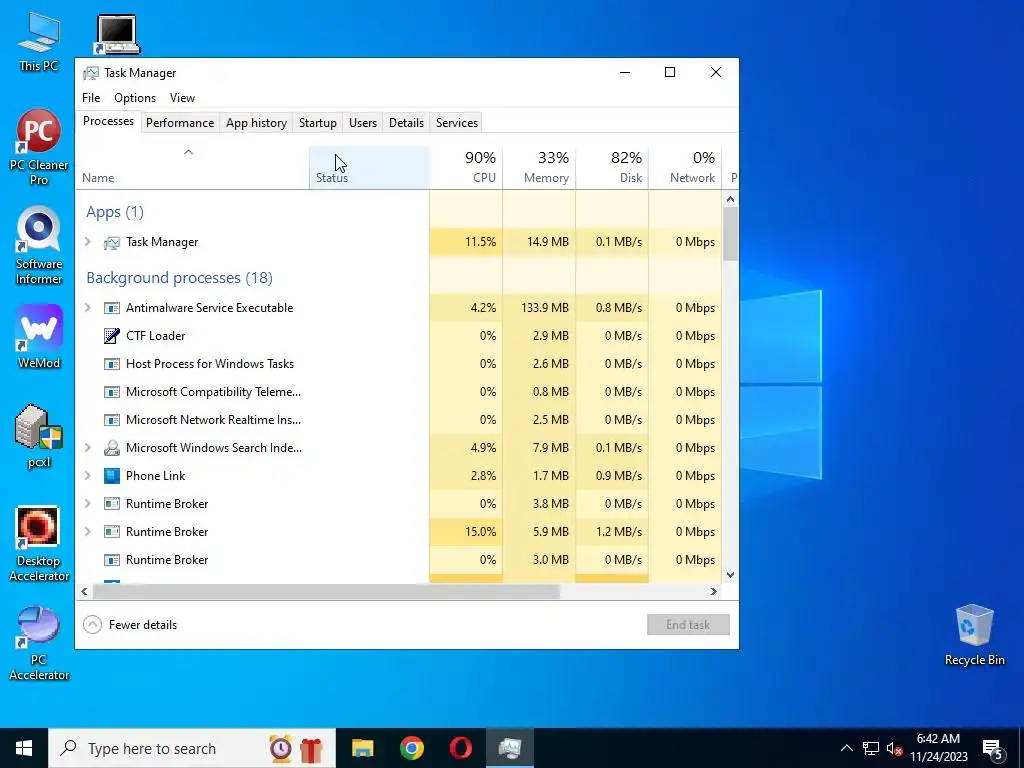Screen dimensions: 1024x768
Task: Open File Explorer from the taskbar
Action: pos(362,748)
